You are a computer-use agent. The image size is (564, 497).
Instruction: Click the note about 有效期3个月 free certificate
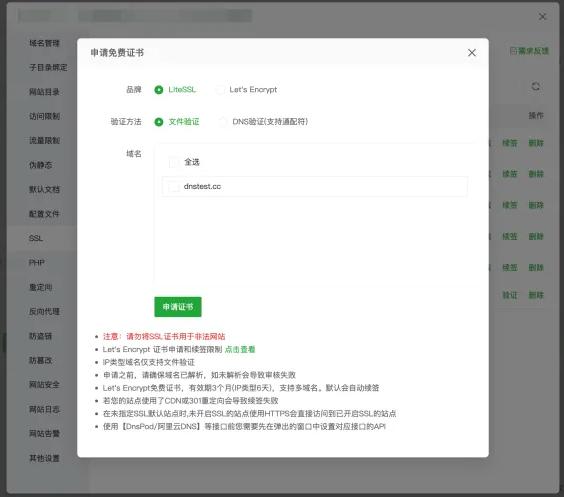coord(241,388)
